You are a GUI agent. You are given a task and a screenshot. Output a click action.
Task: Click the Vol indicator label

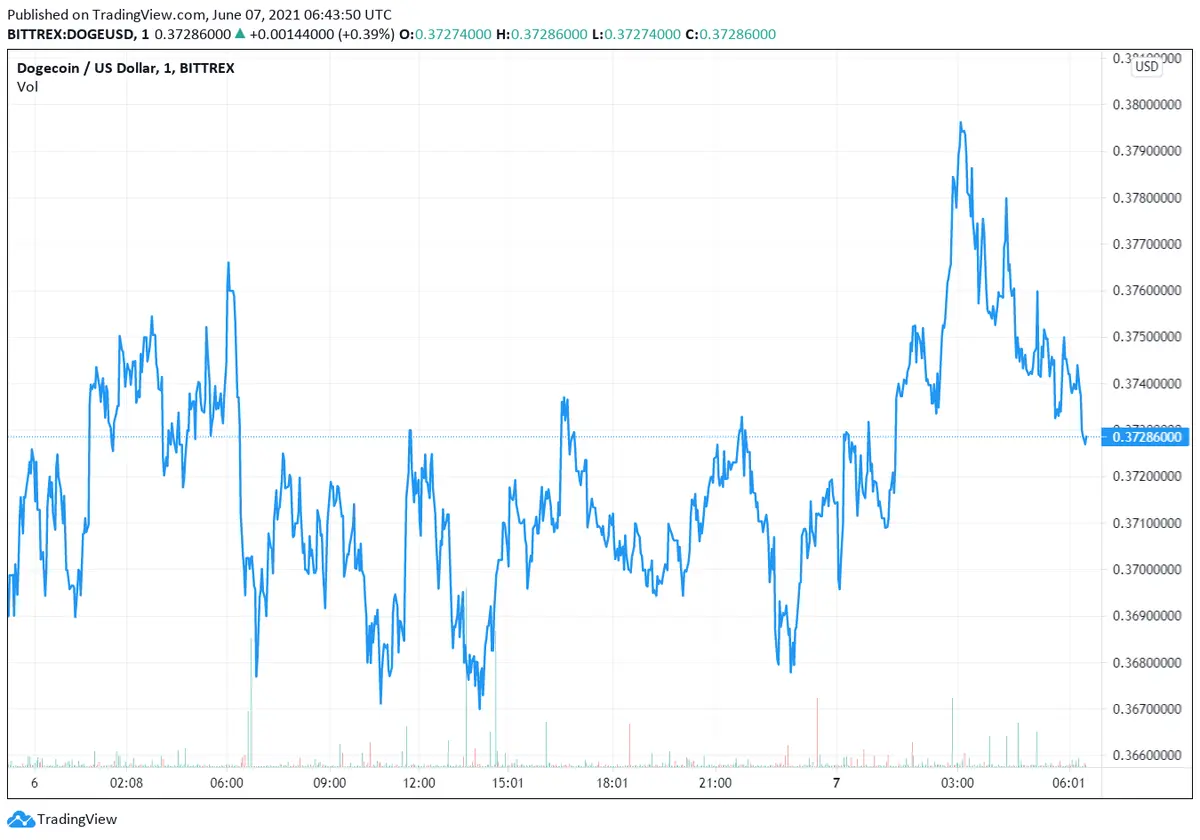[27, 87]
